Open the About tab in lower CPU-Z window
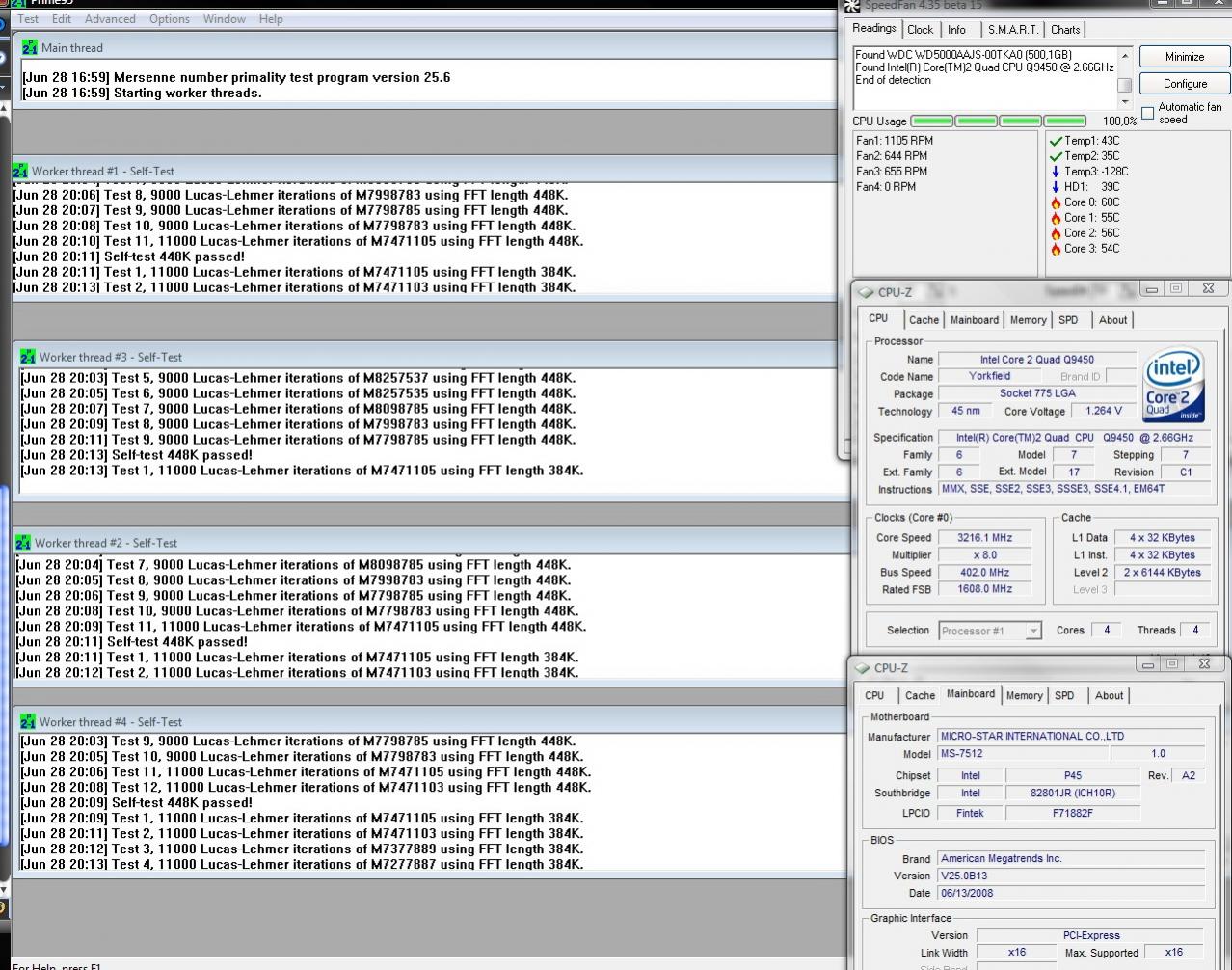The width and height of the screenshot is (1232, 970). tap(1109, 695)
